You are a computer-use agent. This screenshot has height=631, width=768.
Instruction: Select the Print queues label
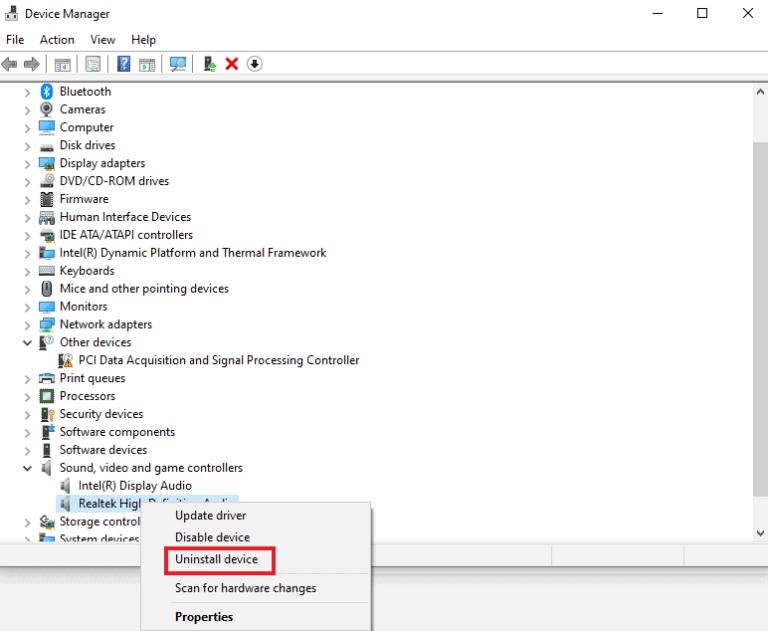[93, 378]
